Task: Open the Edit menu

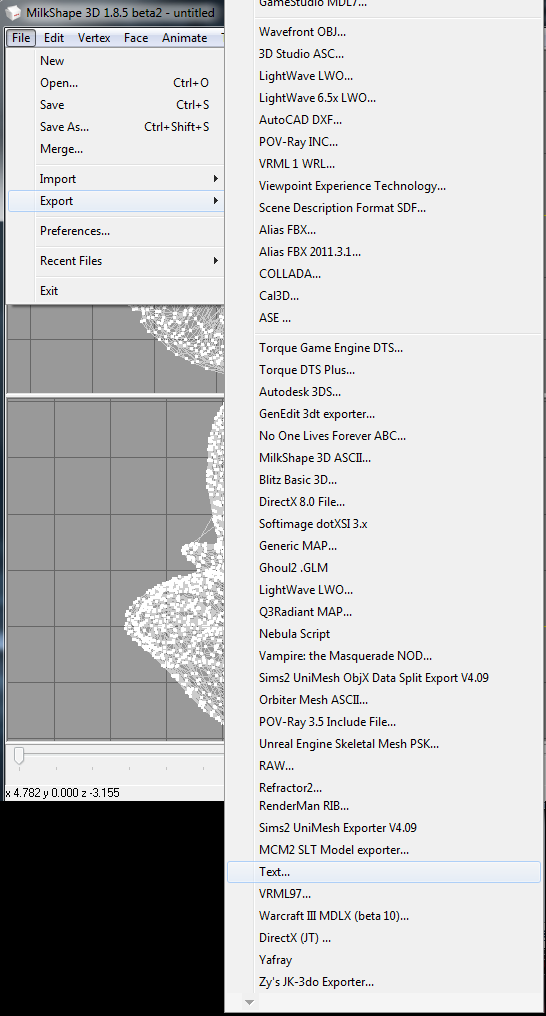Action: 54,38
